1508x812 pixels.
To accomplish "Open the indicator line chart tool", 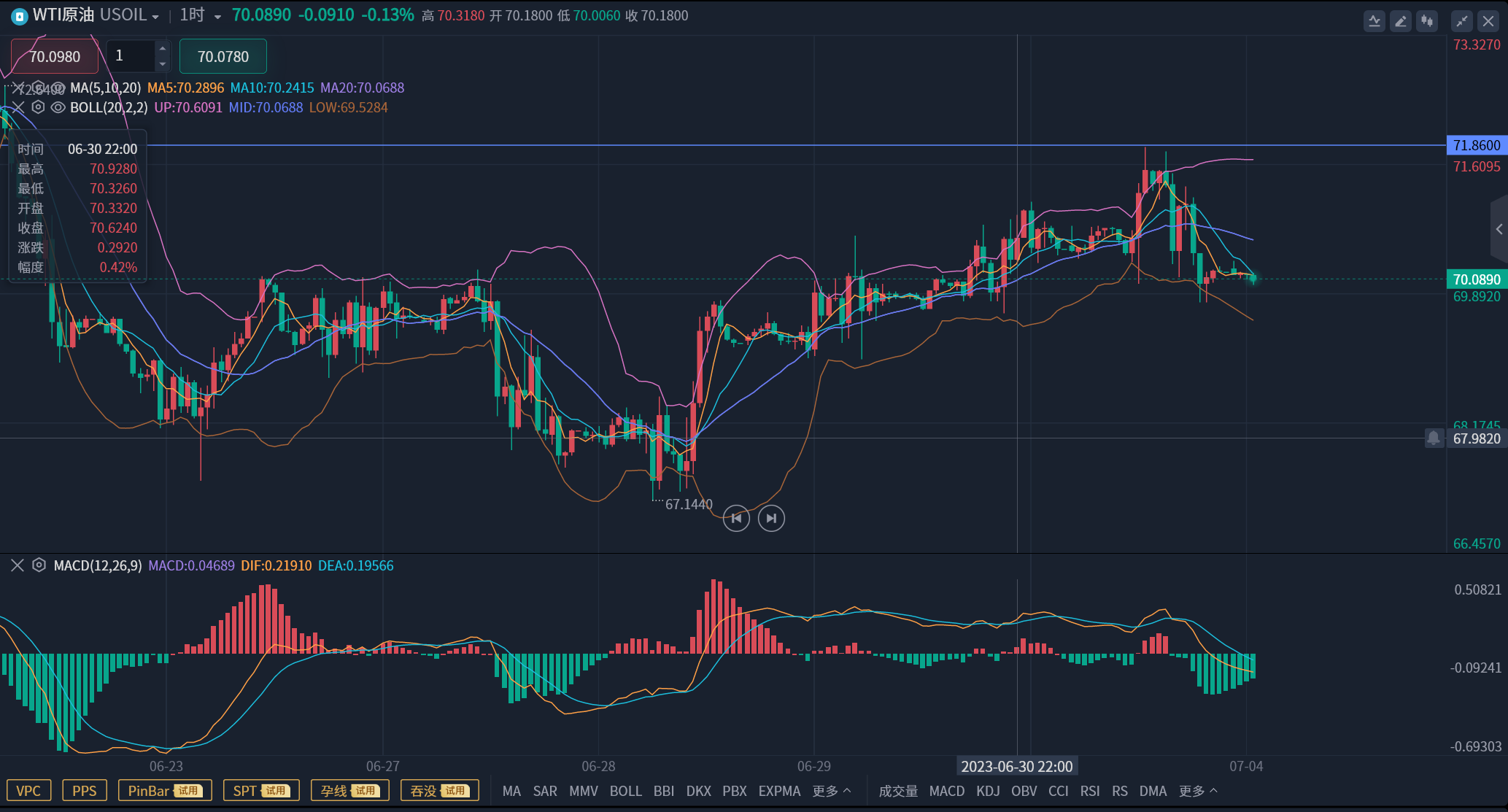I will (1374, 21).
